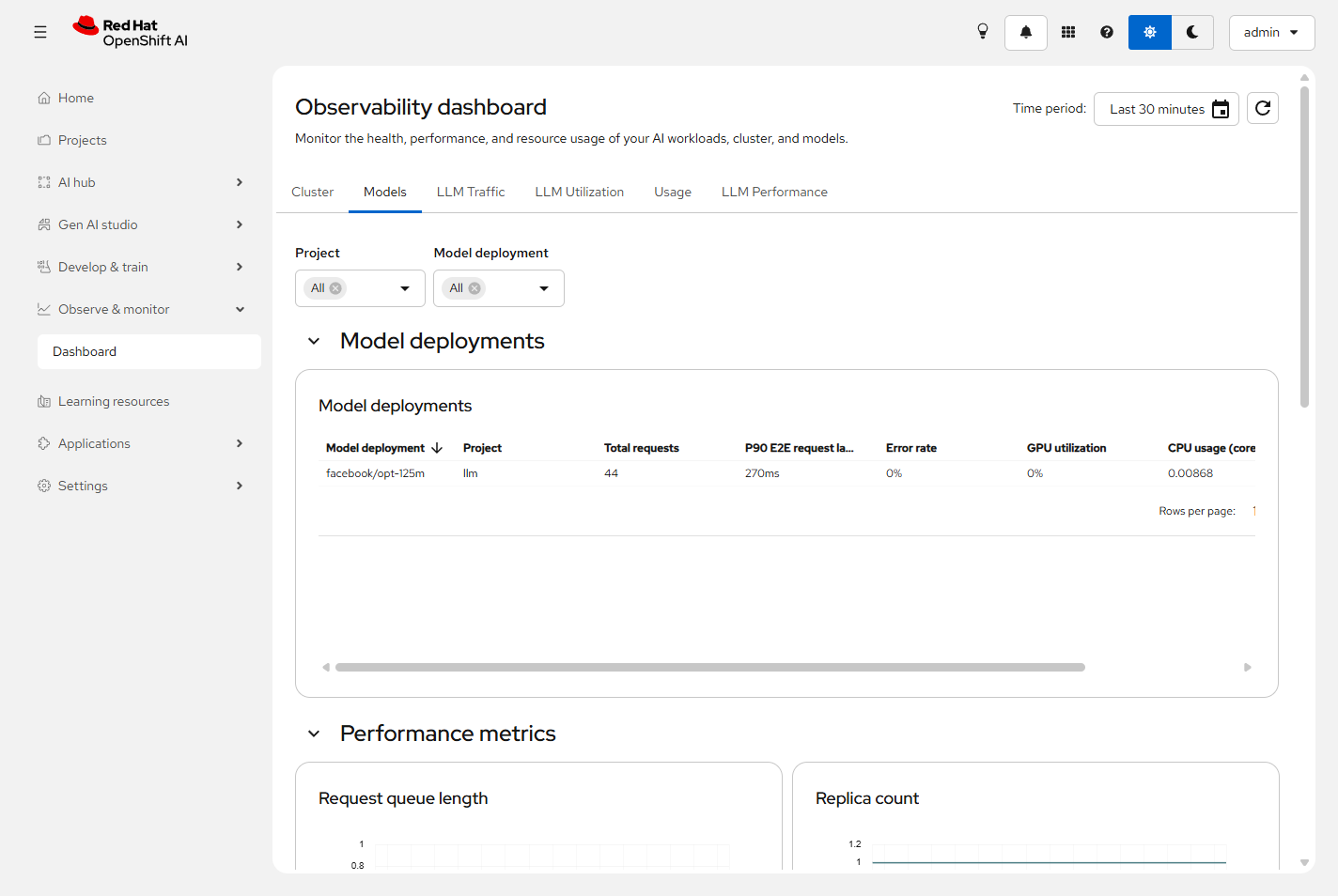Viewport: 1338px width, 896px height.
Task: Click the Total requests column header
Action: point(642,448)
